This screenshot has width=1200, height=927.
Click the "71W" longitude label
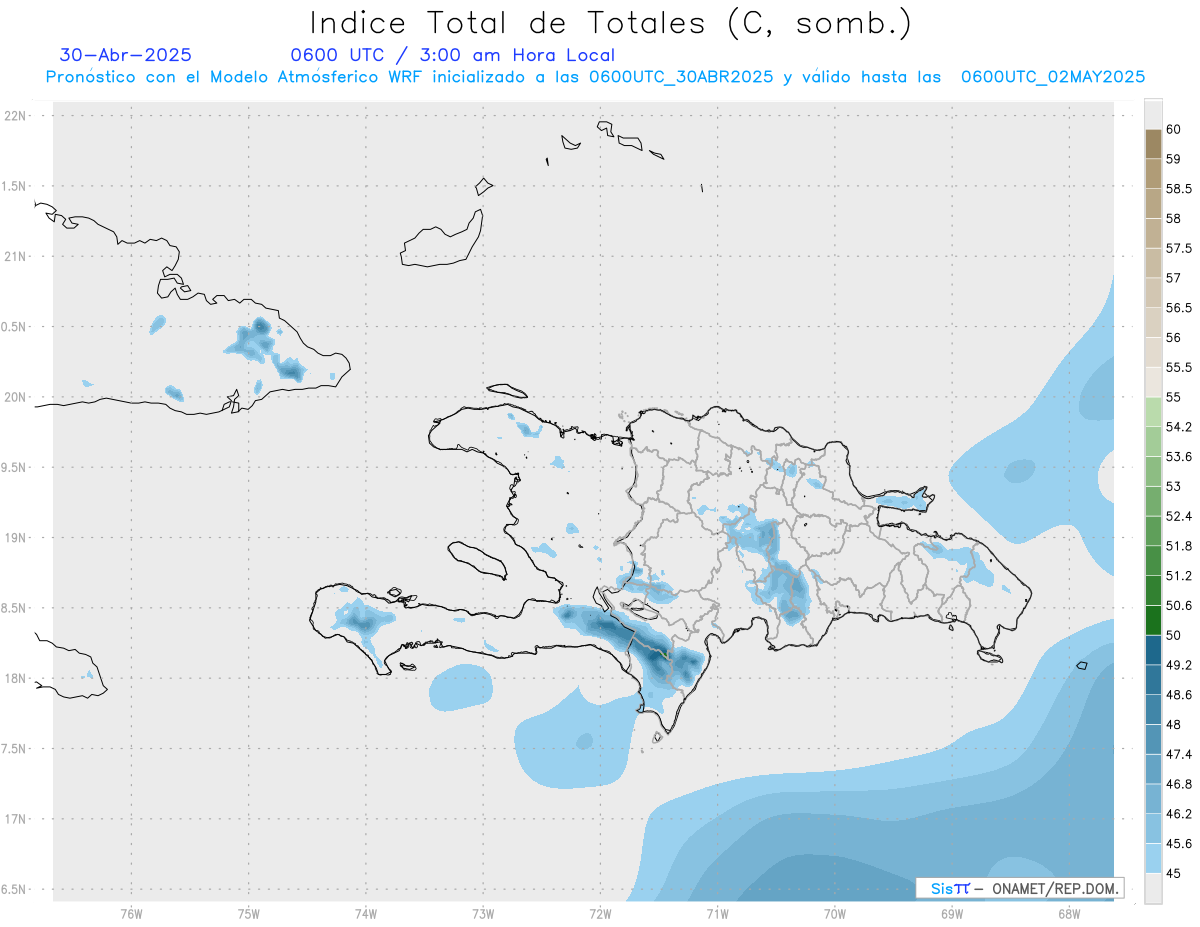pyautogui.click(x=717, y=914)
